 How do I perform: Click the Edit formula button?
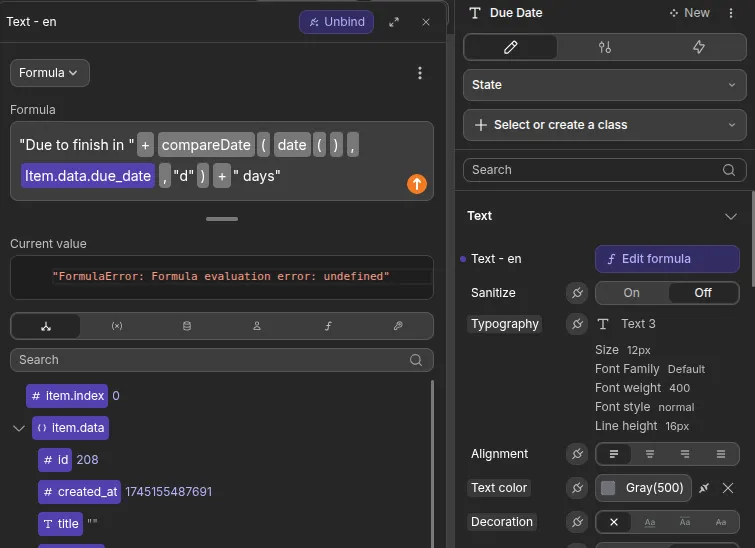point(667,259)
